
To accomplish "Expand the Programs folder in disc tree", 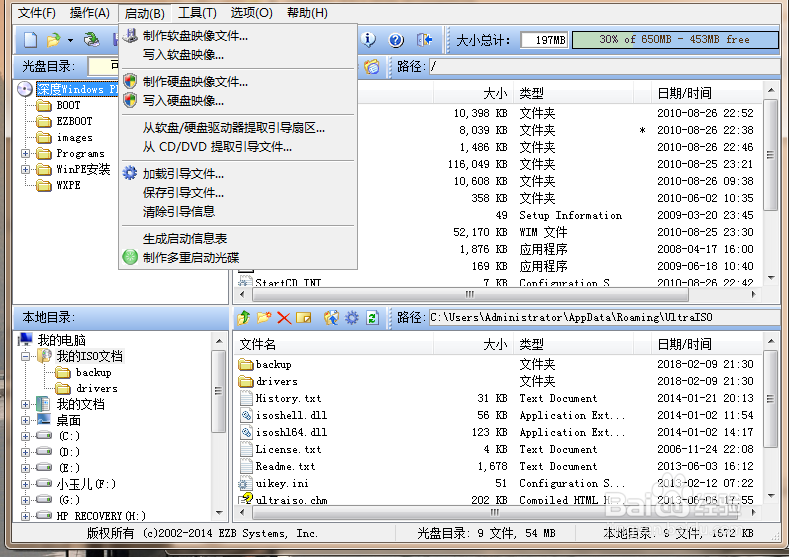I will (25, 153).
